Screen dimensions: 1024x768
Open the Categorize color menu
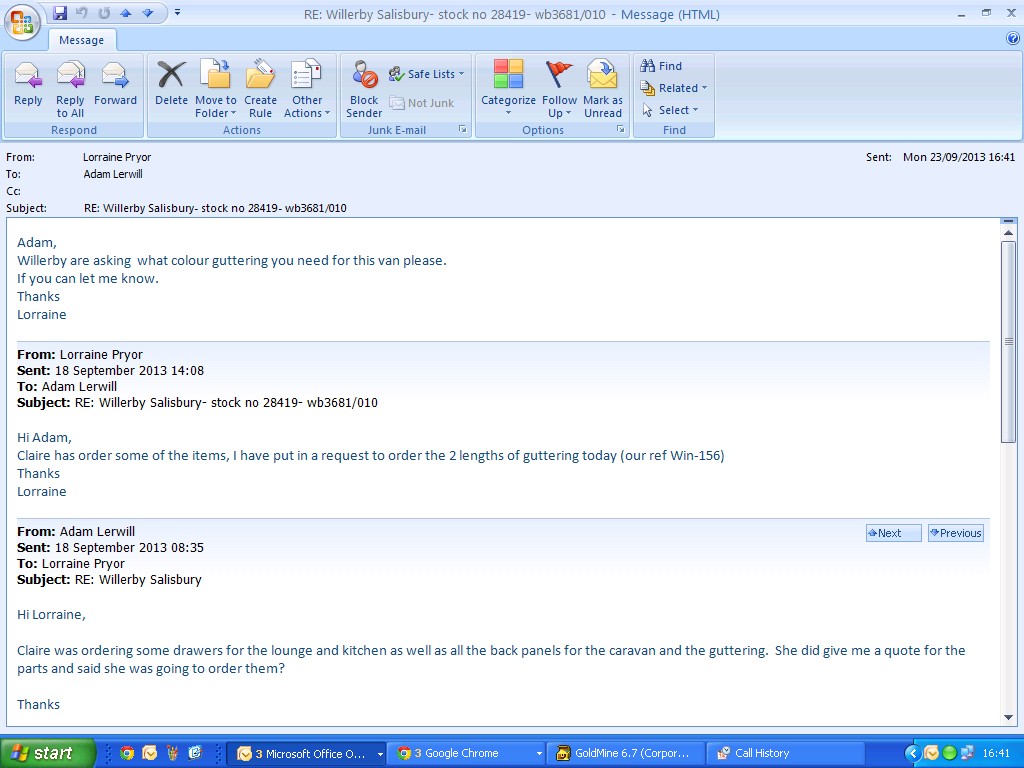[x=508, y=89]
